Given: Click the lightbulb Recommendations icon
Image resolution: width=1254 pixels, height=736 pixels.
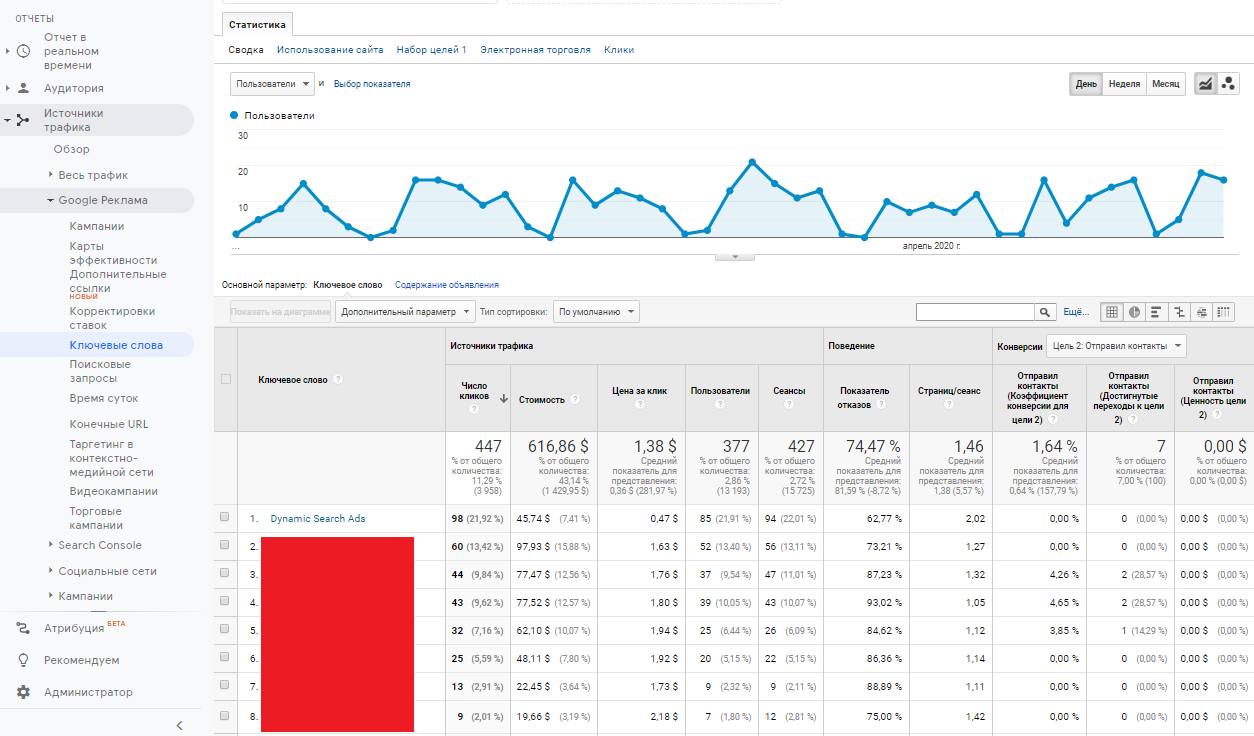Looking at the screenshot, I should point(24,660).
